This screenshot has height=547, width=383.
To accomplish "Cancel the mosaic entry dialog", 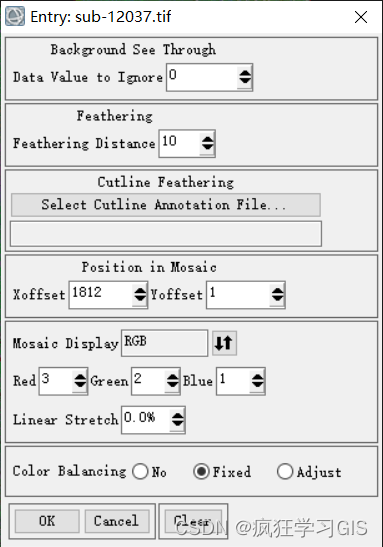I will [x=117, y=521].
